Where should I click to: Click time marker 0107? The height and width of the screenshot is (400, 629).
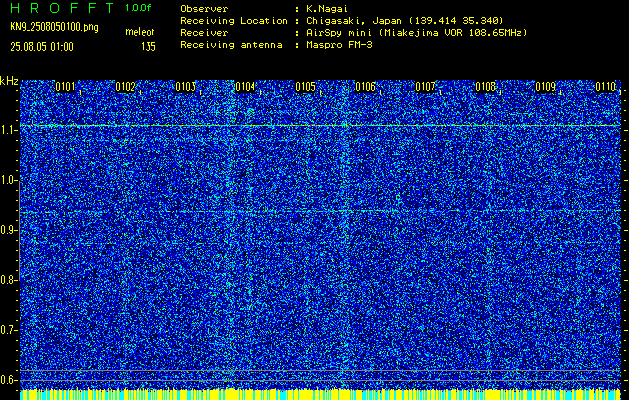click(426, 87)
